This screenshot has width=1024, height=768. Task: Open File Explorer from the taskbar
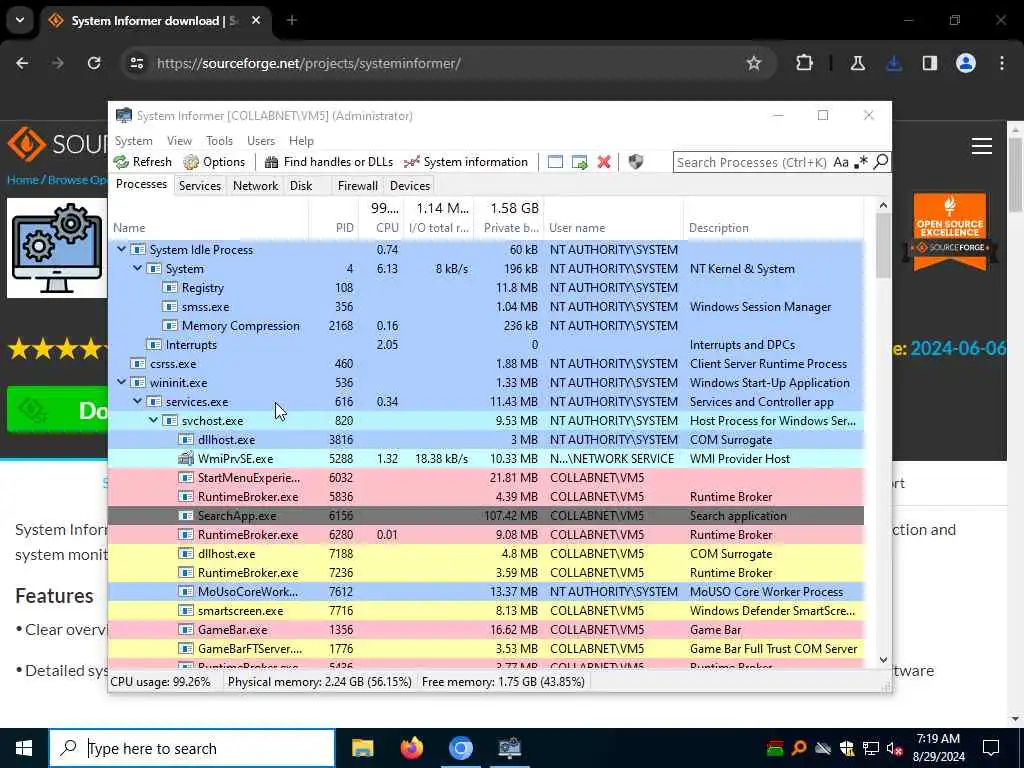tap(362, 748)
